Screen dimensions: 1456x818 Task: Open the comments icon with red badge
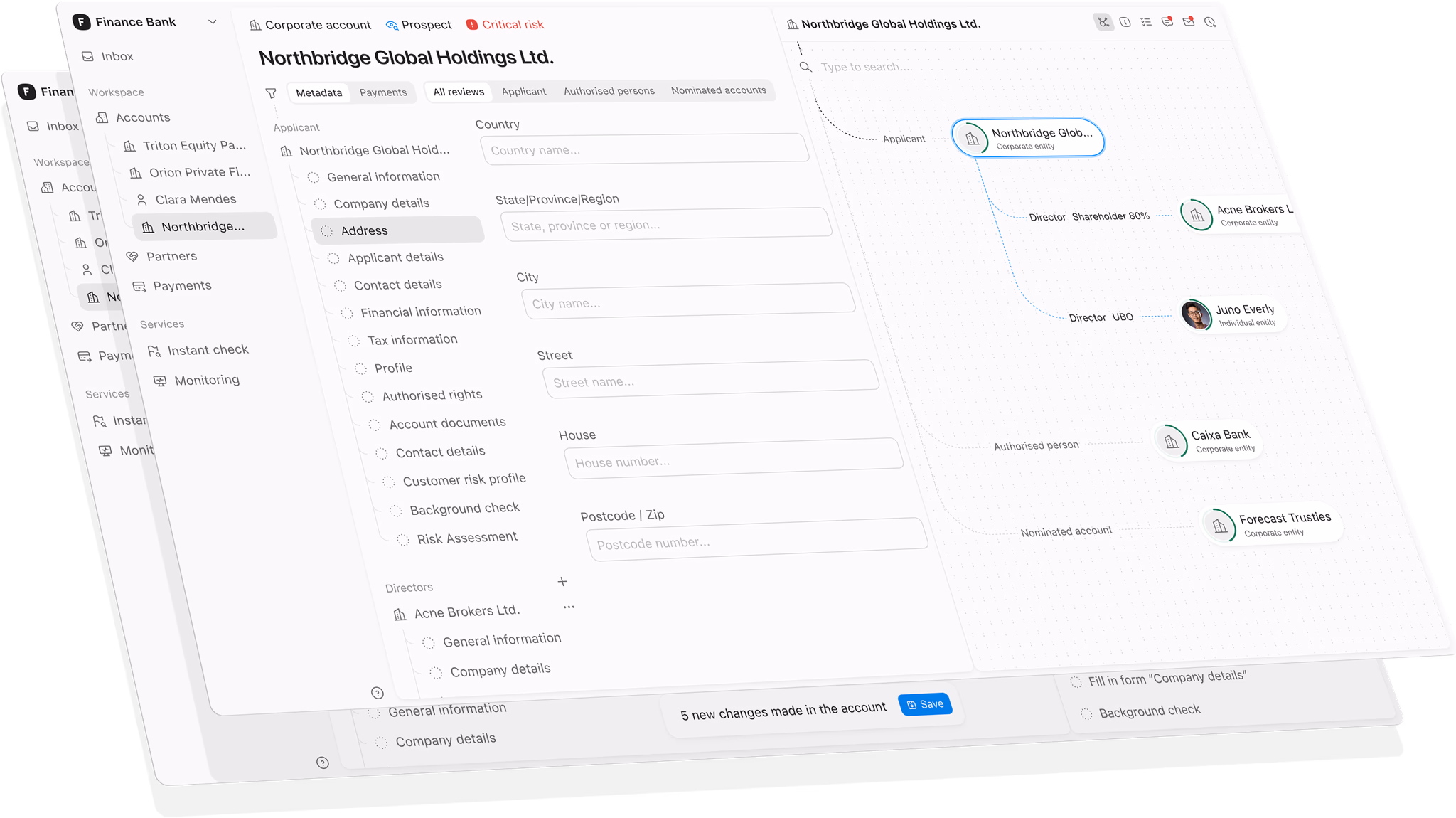(1167, 22)
